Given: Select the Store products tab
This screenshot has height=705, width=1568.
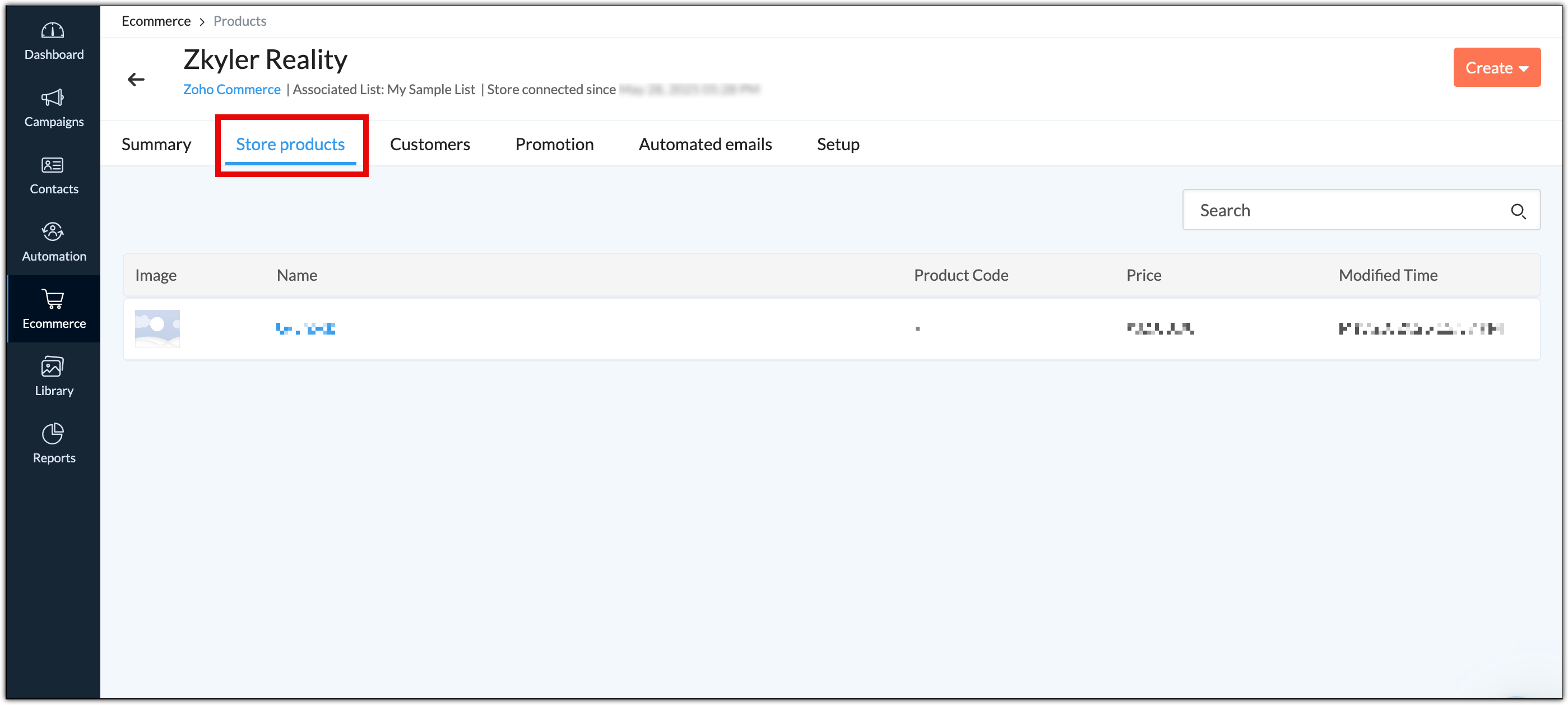Looking at the screenshot, I should pyautogui.click(x=290, y=144).
